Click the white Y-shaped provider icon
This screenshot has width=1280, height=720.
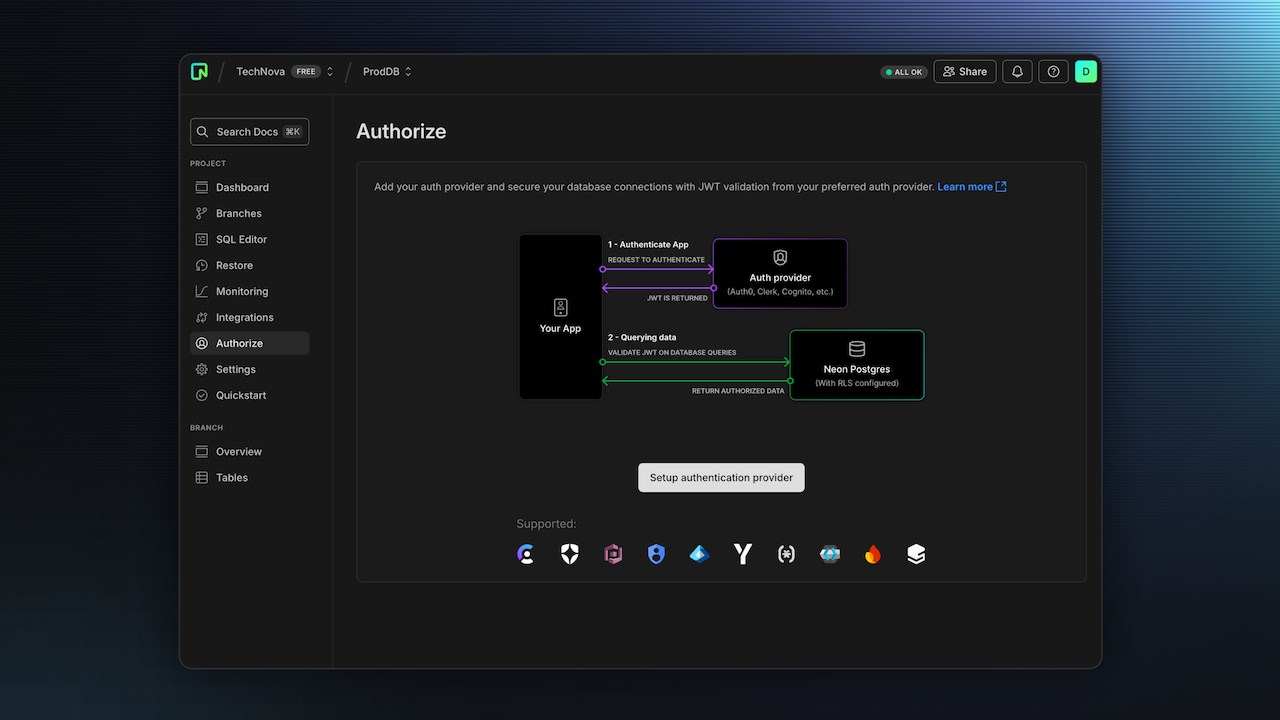tap(743, 554)
